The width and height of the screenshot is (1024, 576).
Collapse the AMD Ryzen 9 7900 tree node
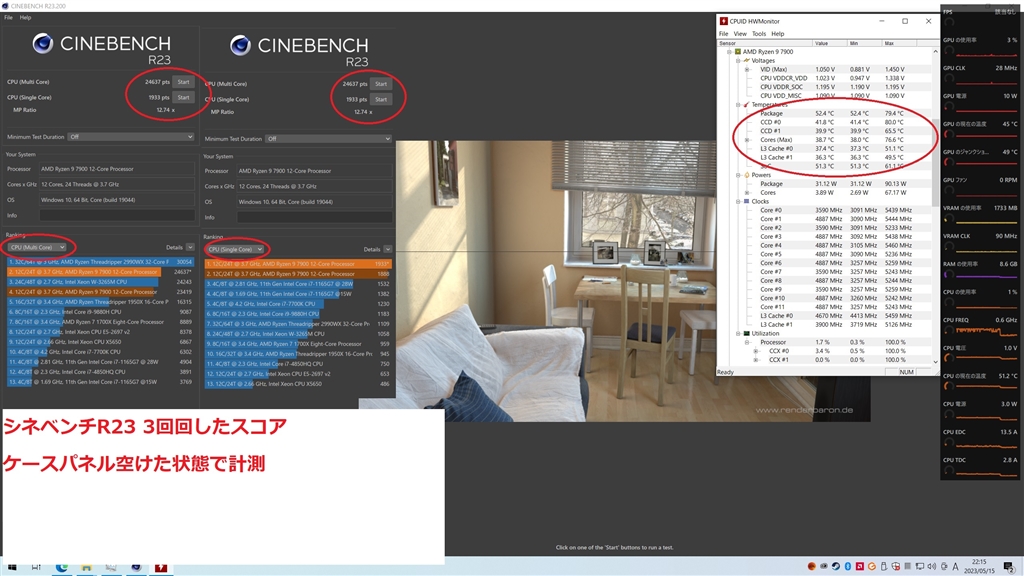pos(729,52)
